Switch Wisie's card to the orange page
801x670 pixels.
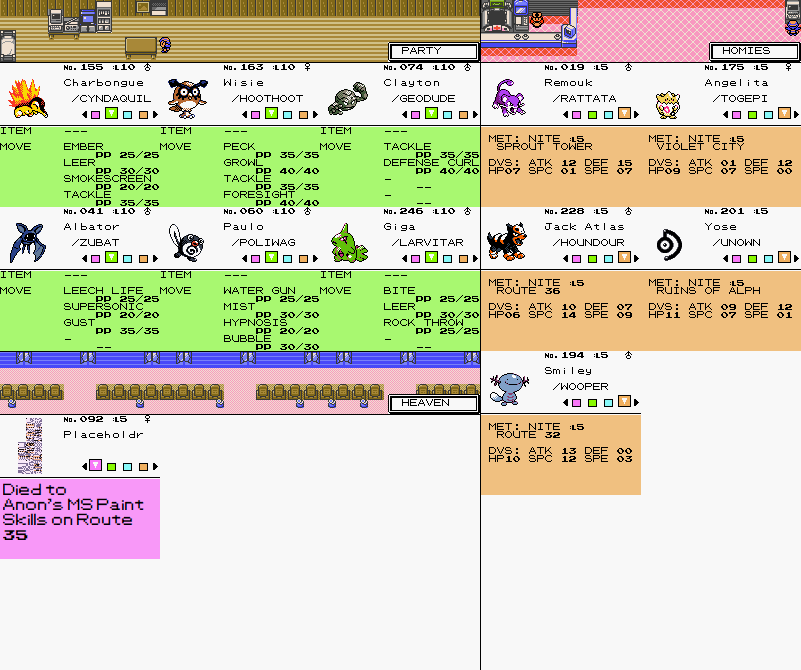(303, 115)
